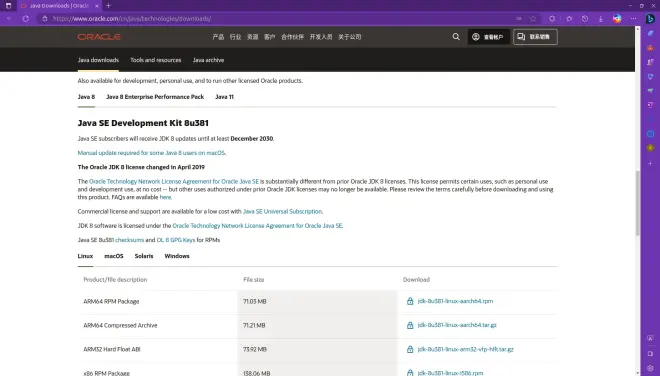660x376 pixels.
Task: Click the Oracle search magnifier icon
Action: (456, 37)
